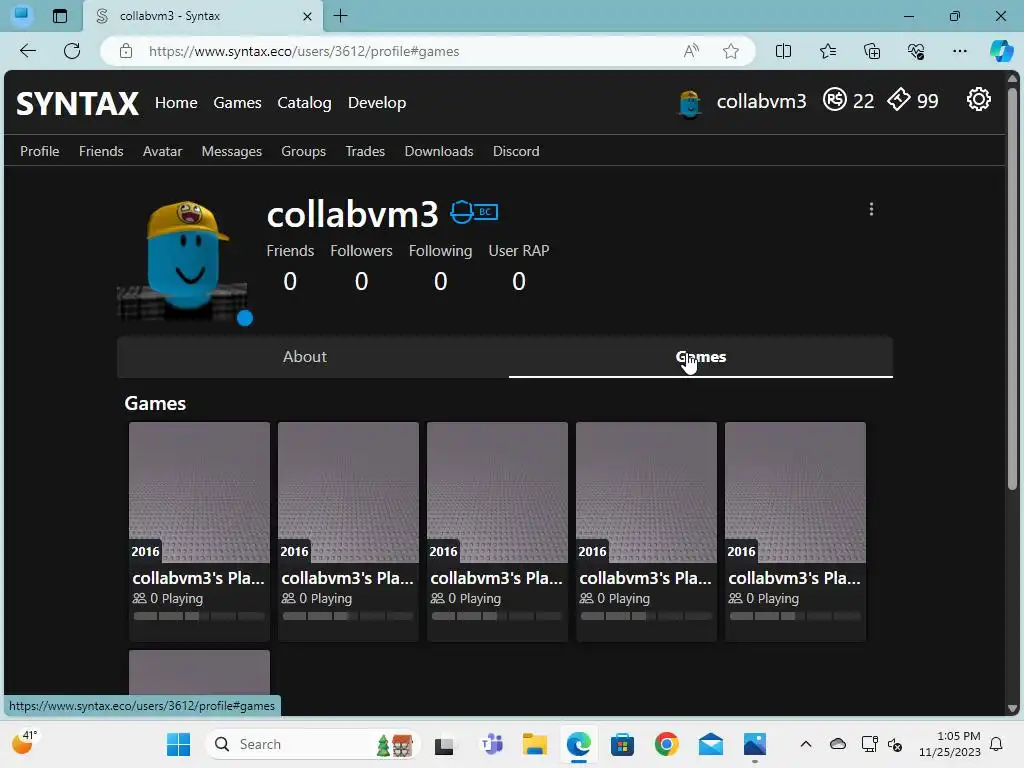Open Friends in secondary nav
Viewport: 1024px width, 768px height.
[101, 151]
